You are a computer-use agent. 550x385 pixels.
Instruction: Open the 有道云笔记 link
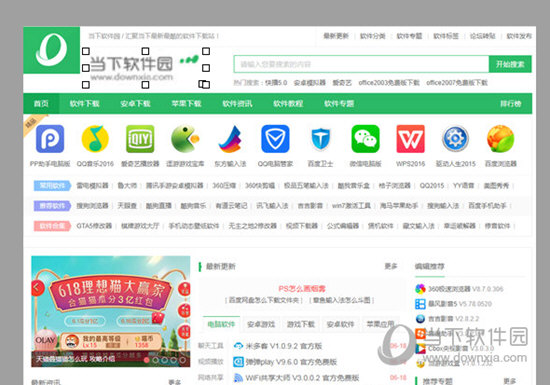pos(232,205)
